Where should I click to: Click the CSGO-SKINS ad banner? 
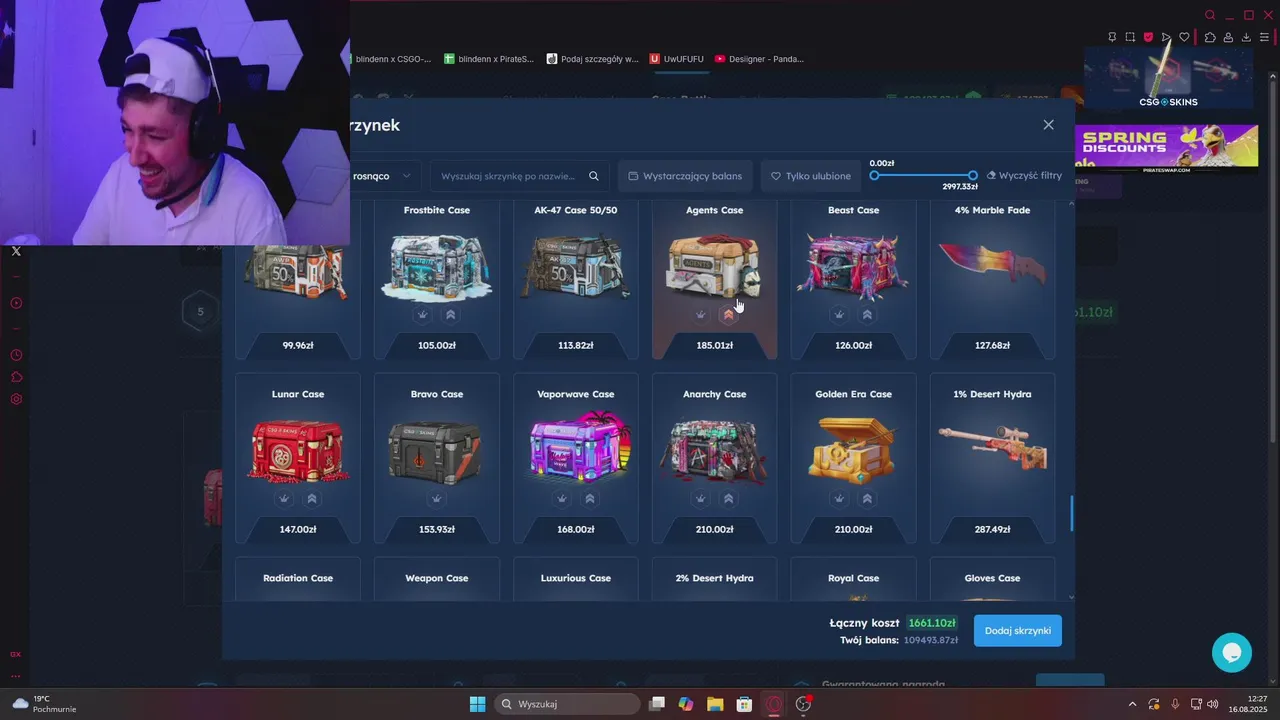click(1168, 78)
